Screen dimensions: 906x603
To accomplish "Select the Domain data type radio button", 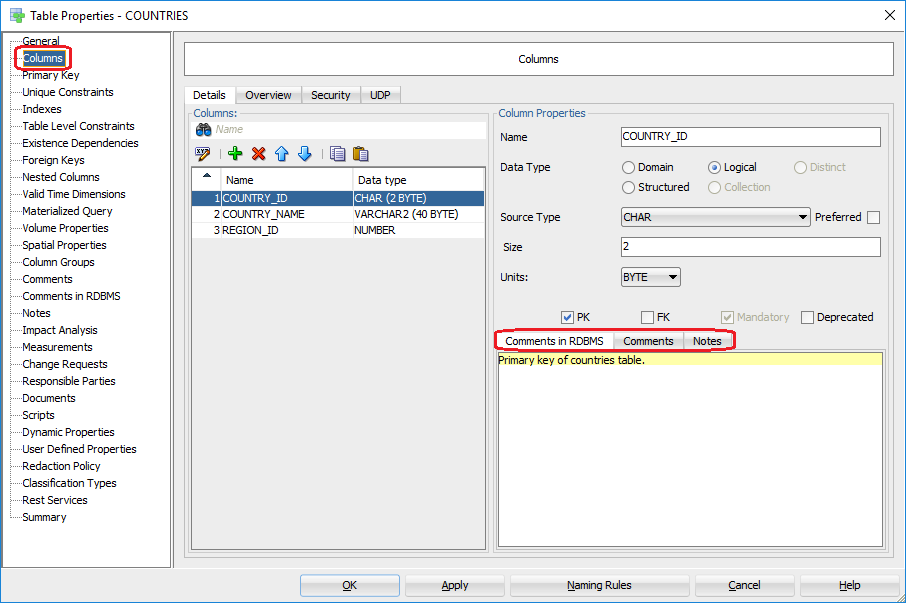I will click(628, 167).
